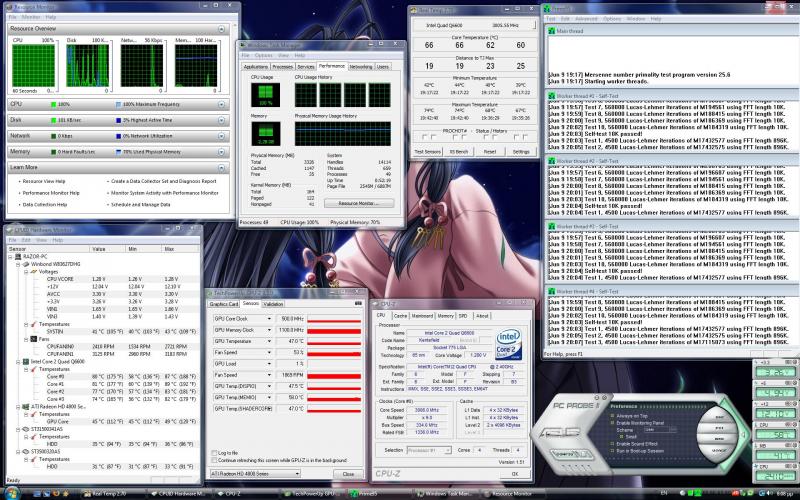The image size is (800, 500).
Task: Open GPU Core Clock sensor dropdown
Action: pyautogui.click(x=269, y=319)
